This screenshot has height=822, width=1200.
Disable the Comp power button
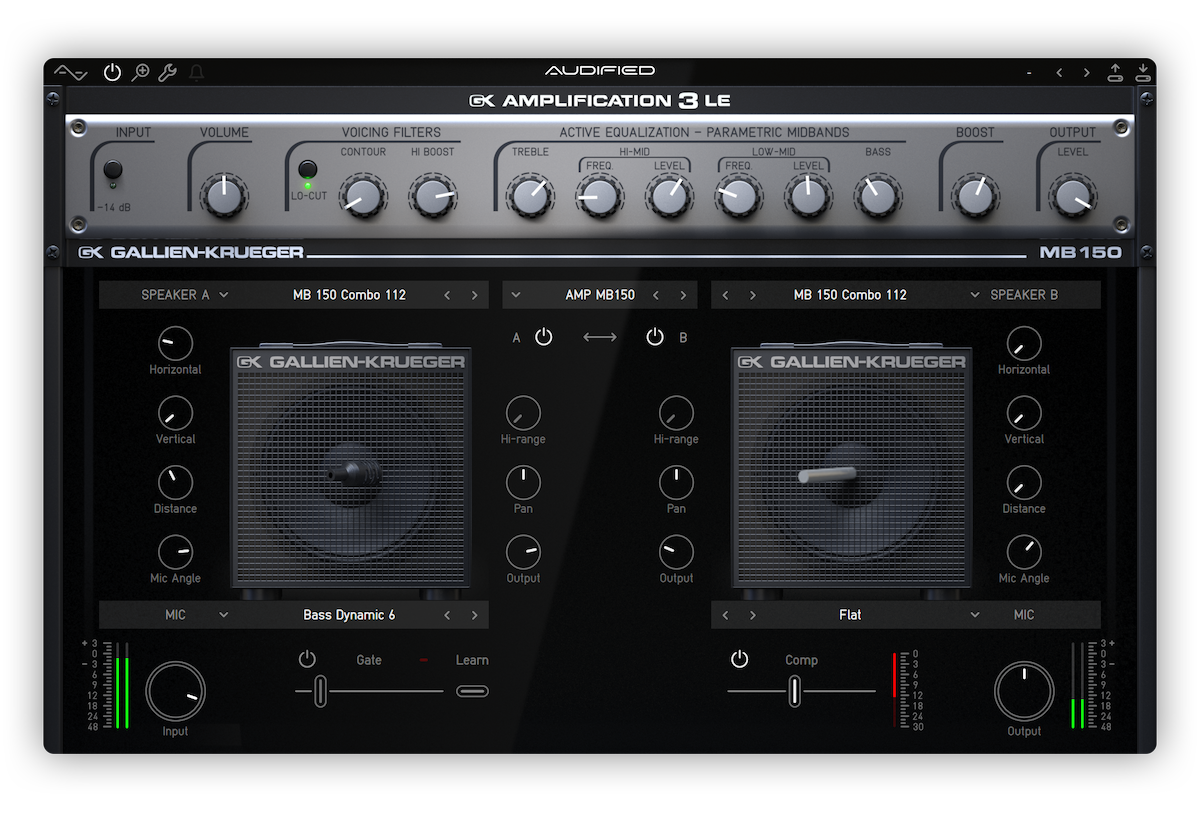coord(739,659)
